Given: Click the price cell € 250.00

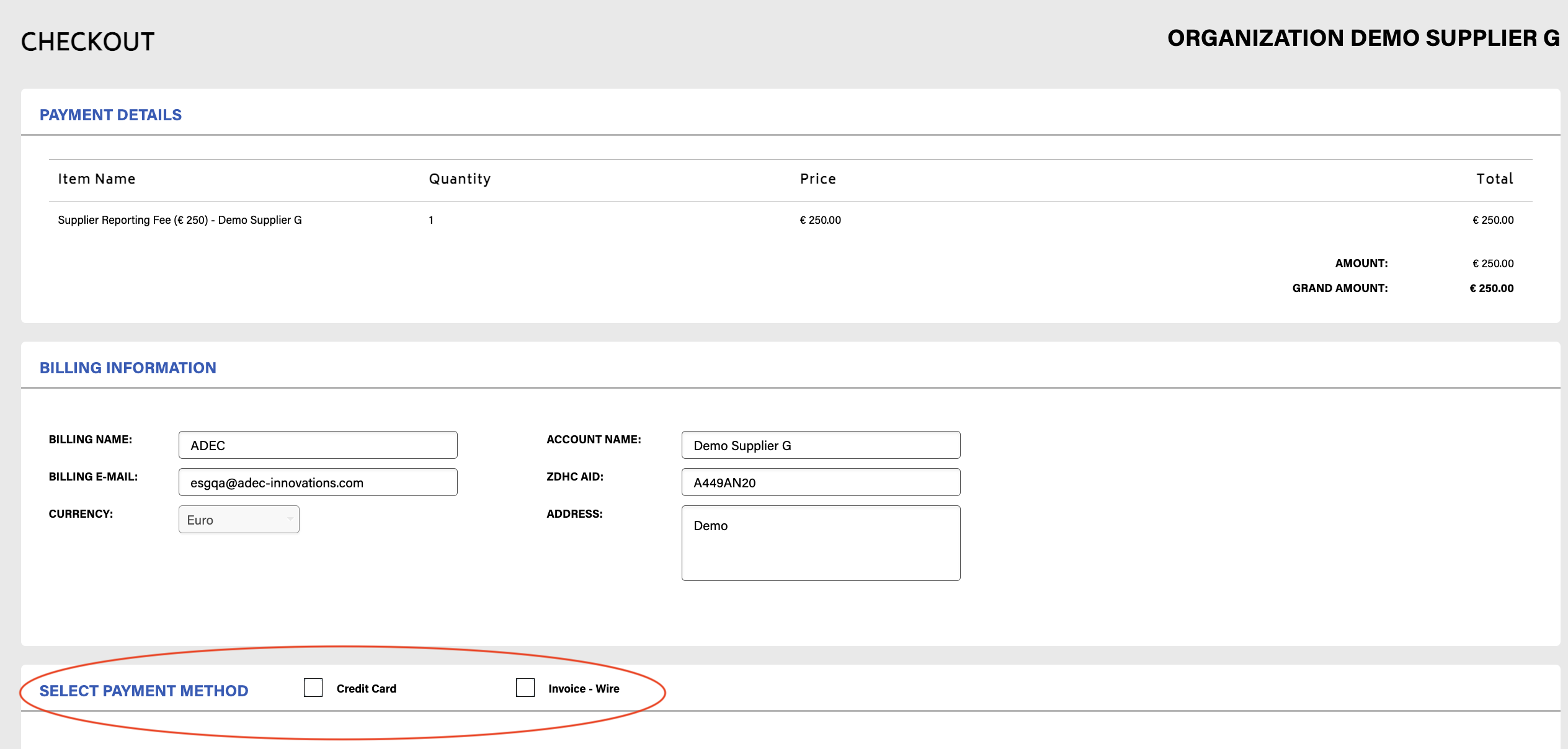Looking at the screenshot, I should pos(821,220).
